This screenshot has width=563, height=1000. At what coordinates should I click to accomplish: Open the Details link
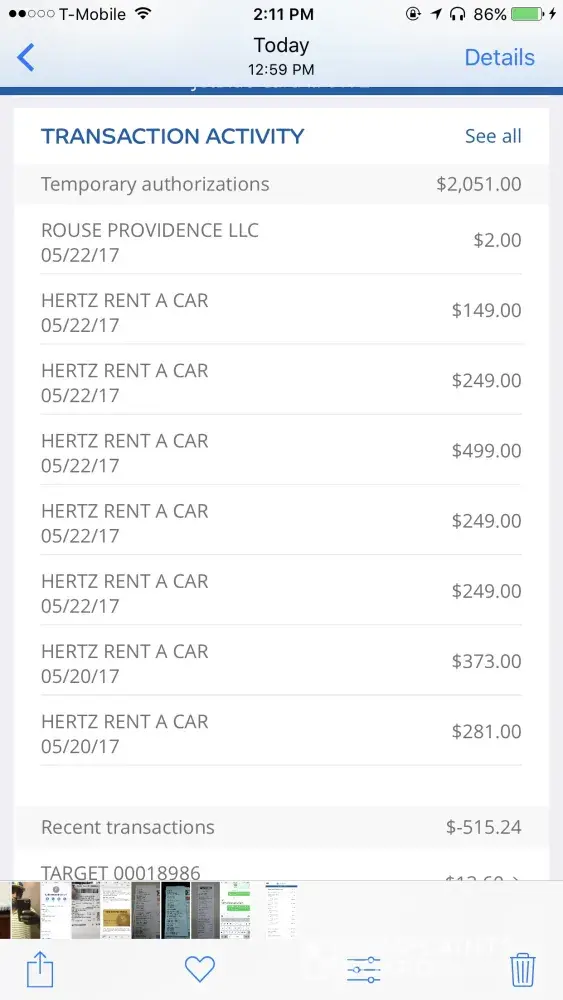pos(499,57)
